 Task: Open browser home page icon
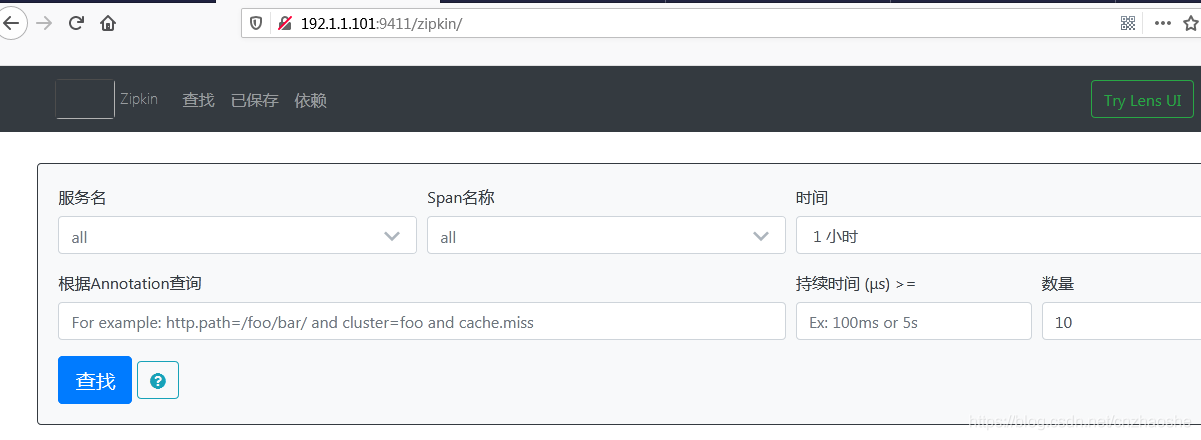point(108,24)
